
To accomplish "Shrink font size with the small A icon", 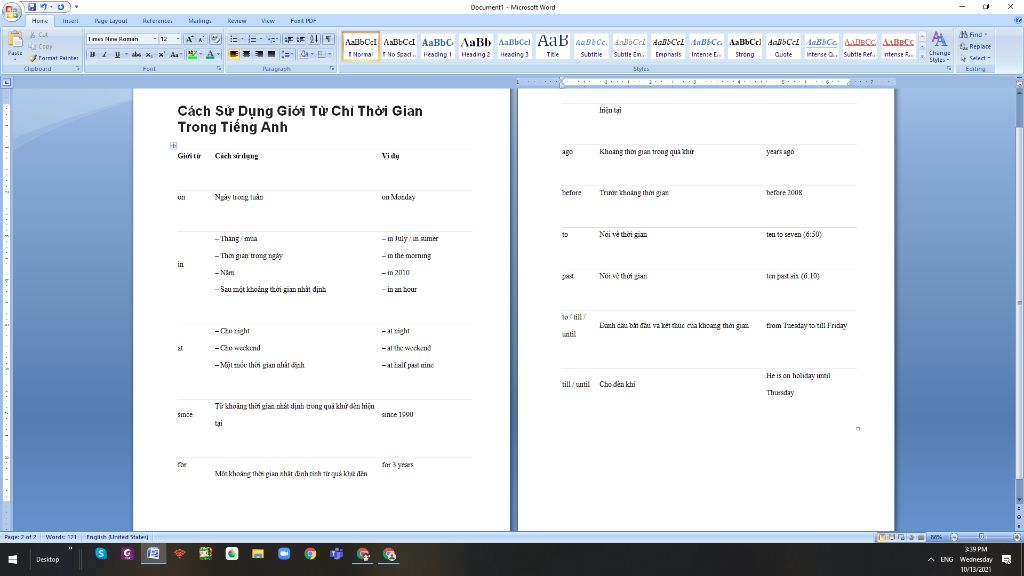I will [x=201, y=39].
